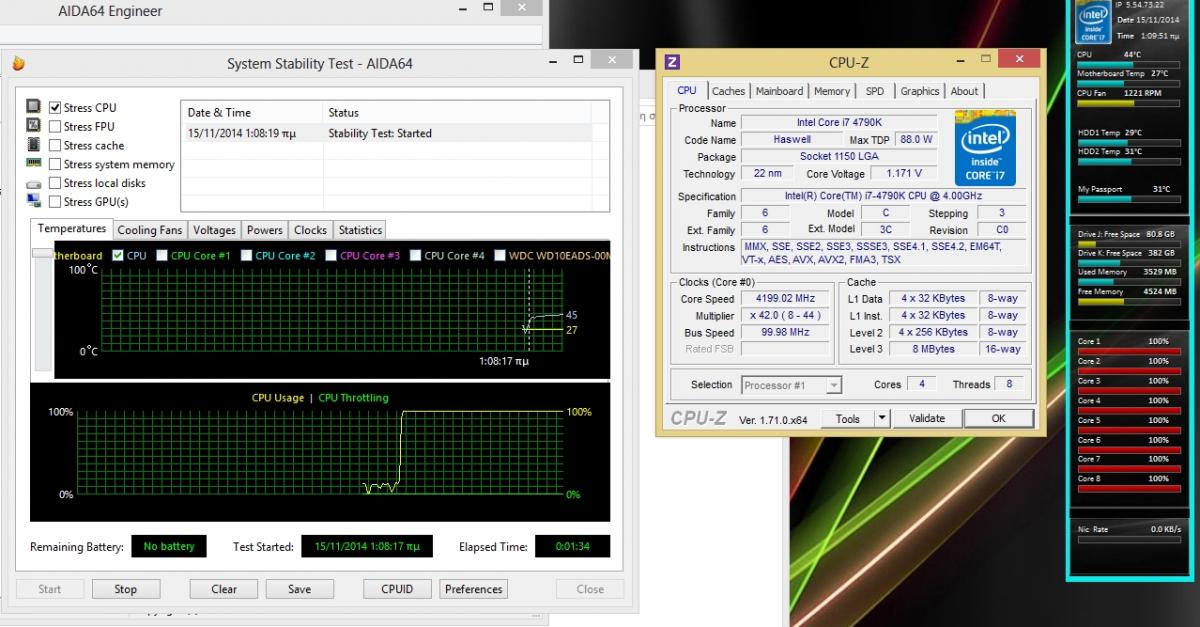Switch to the Cooling Fans tab
1200x627 pixels.
[x=151, y=230]
